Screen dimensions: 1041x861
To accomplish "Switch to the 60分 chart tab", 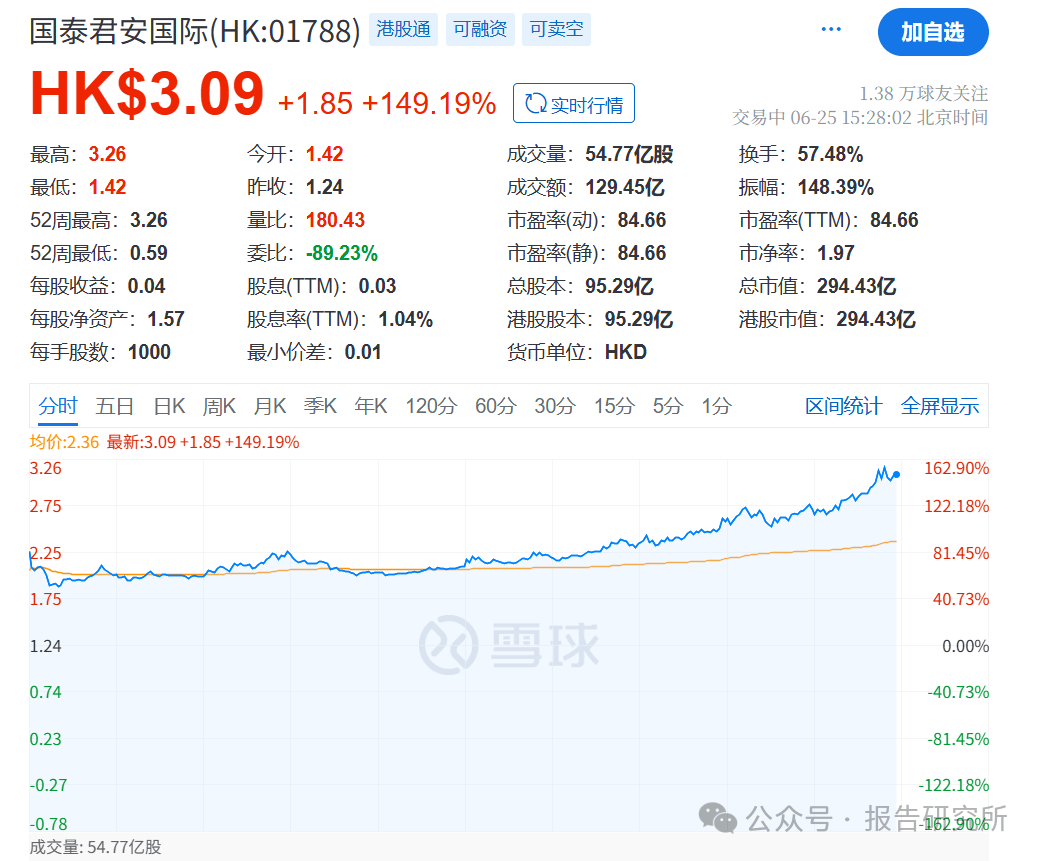I will pos(495,406).
